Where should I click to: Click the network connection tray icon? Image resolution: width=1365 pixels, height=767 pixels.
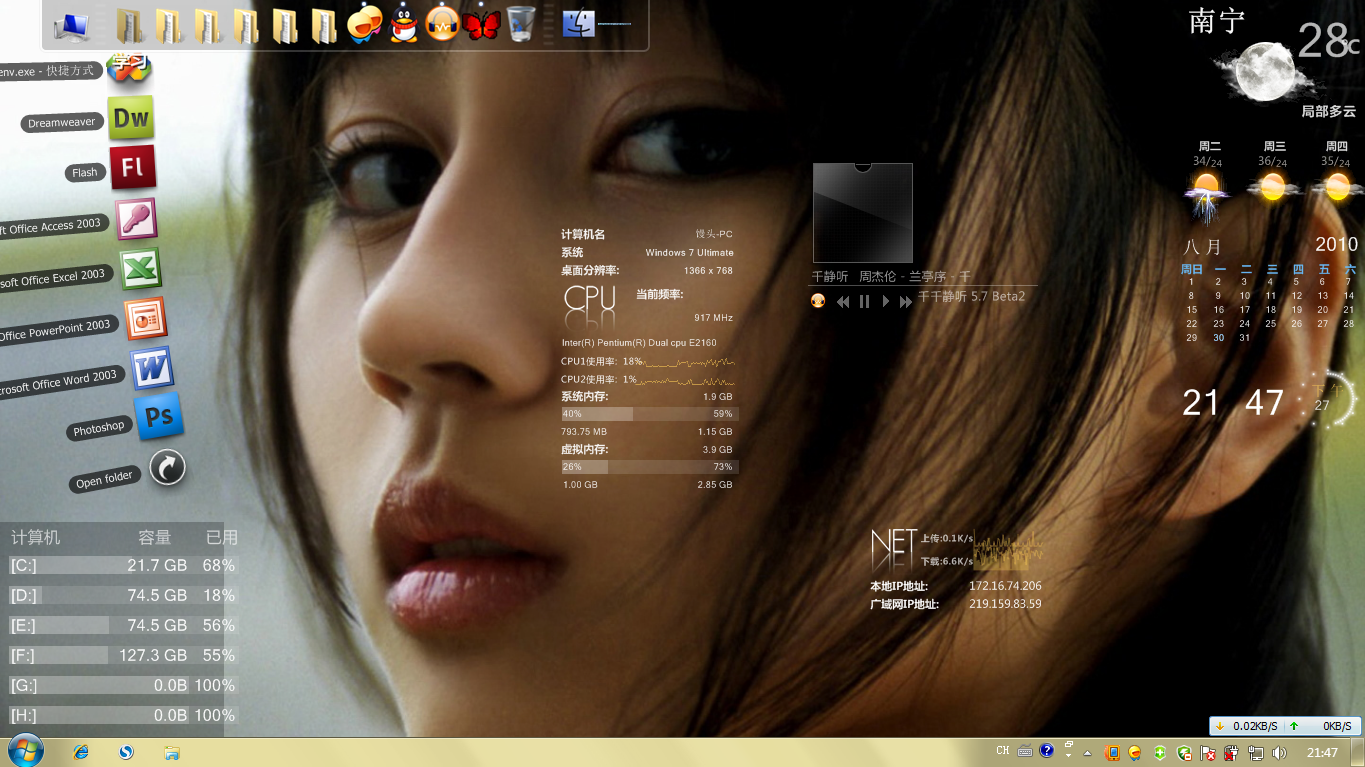click(1255, 752)
